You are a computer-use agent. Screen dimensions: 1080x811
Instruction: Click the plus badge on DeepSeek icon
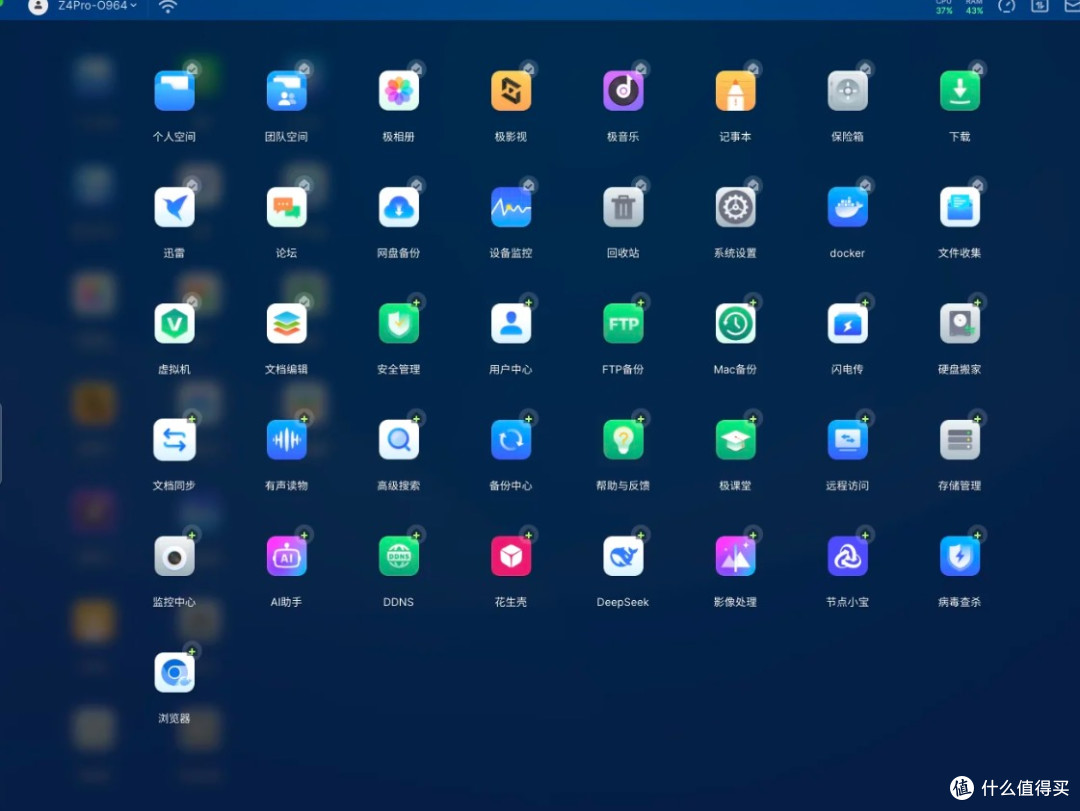641,535
